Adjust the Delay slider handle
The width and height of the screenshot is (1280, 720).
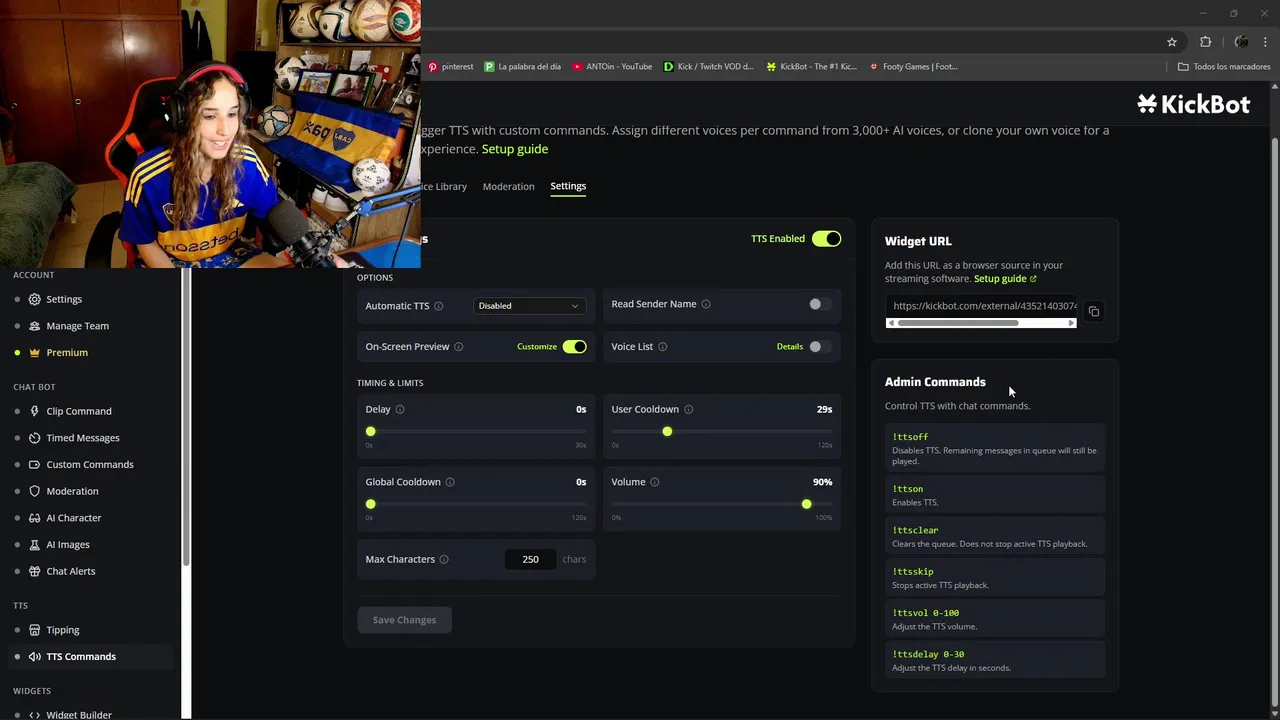pos(371,431)
